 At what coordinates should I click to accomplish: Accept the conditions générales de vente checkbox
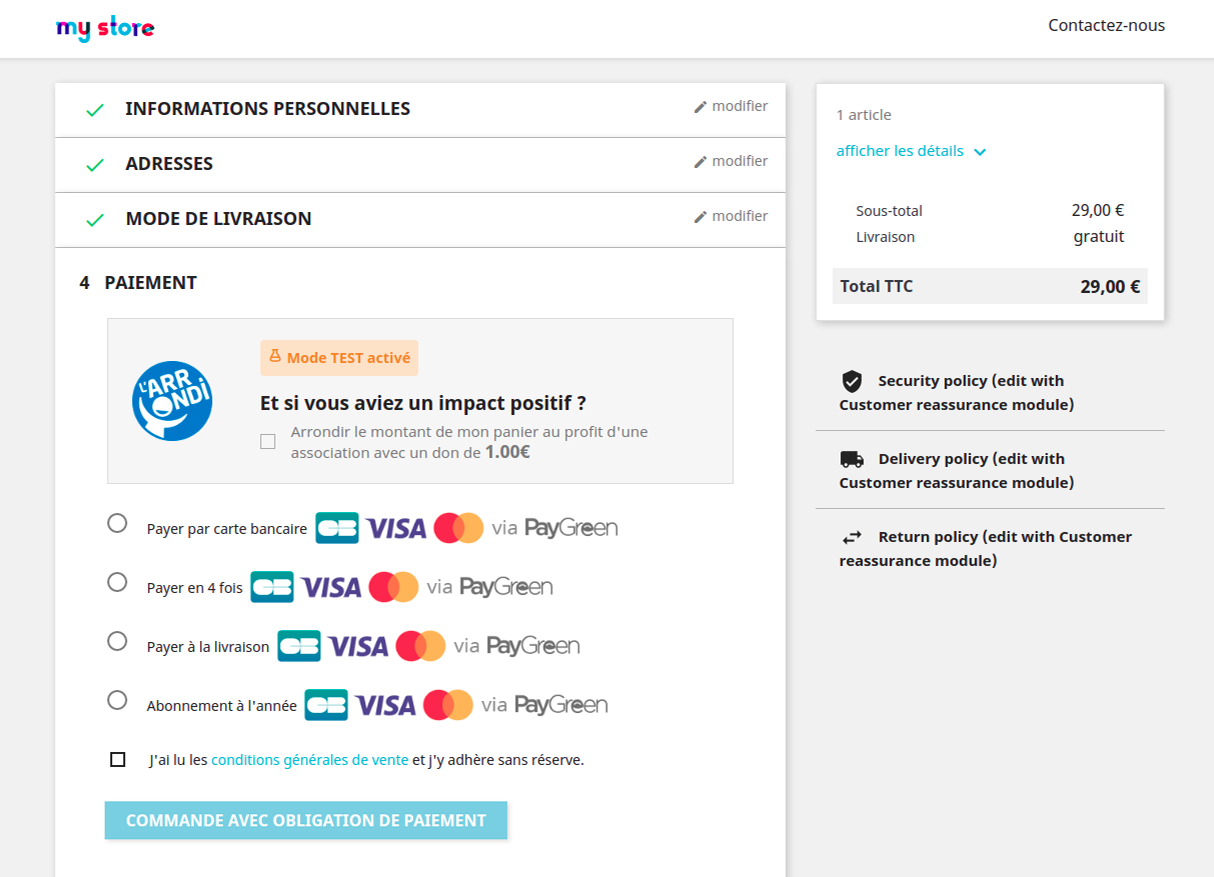118,760
